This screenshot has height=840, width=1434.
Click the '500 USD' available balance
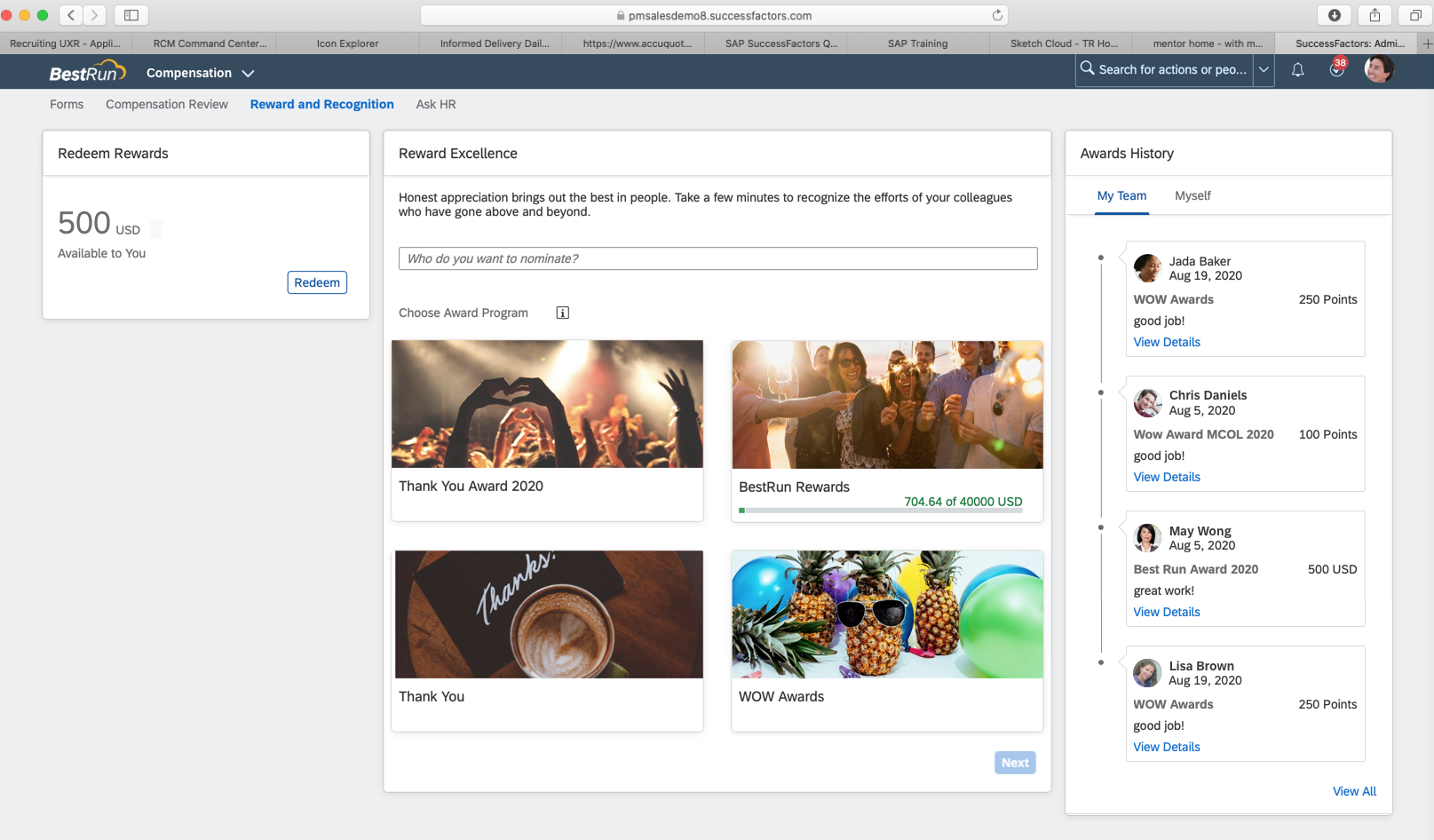tap(99, 223)
